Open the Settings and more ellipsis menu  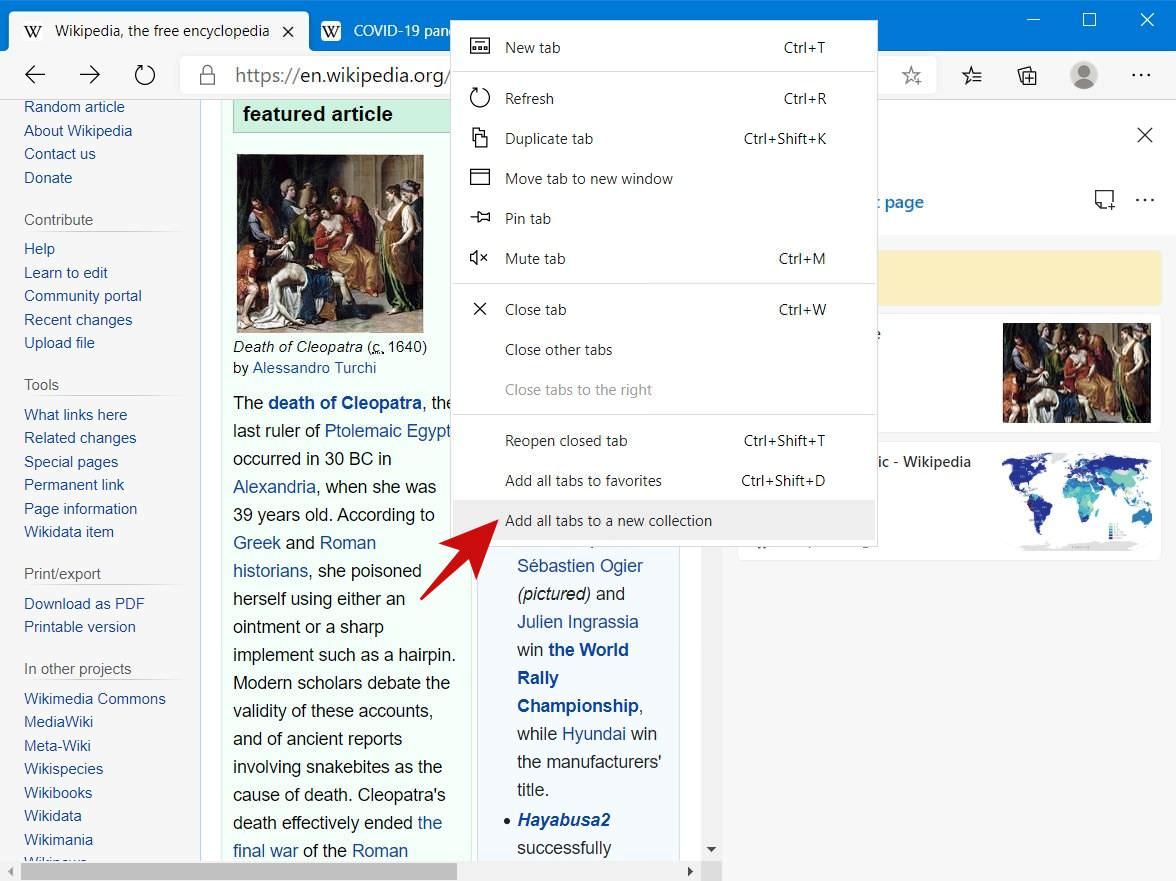(x=1141, y=75)
